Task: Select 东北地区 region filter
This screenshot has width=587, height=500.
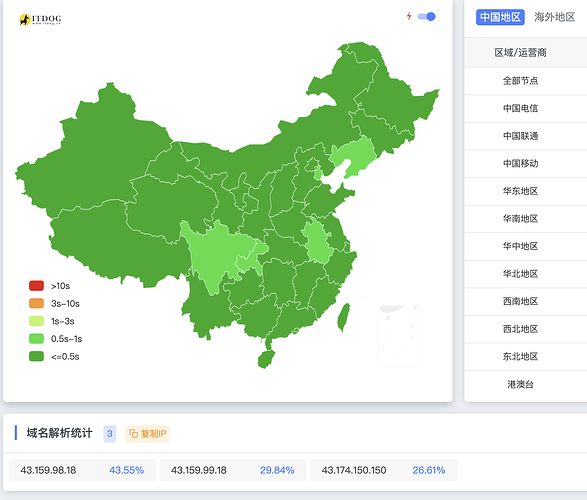Action: pyautogui.click(x=520, y=357)
